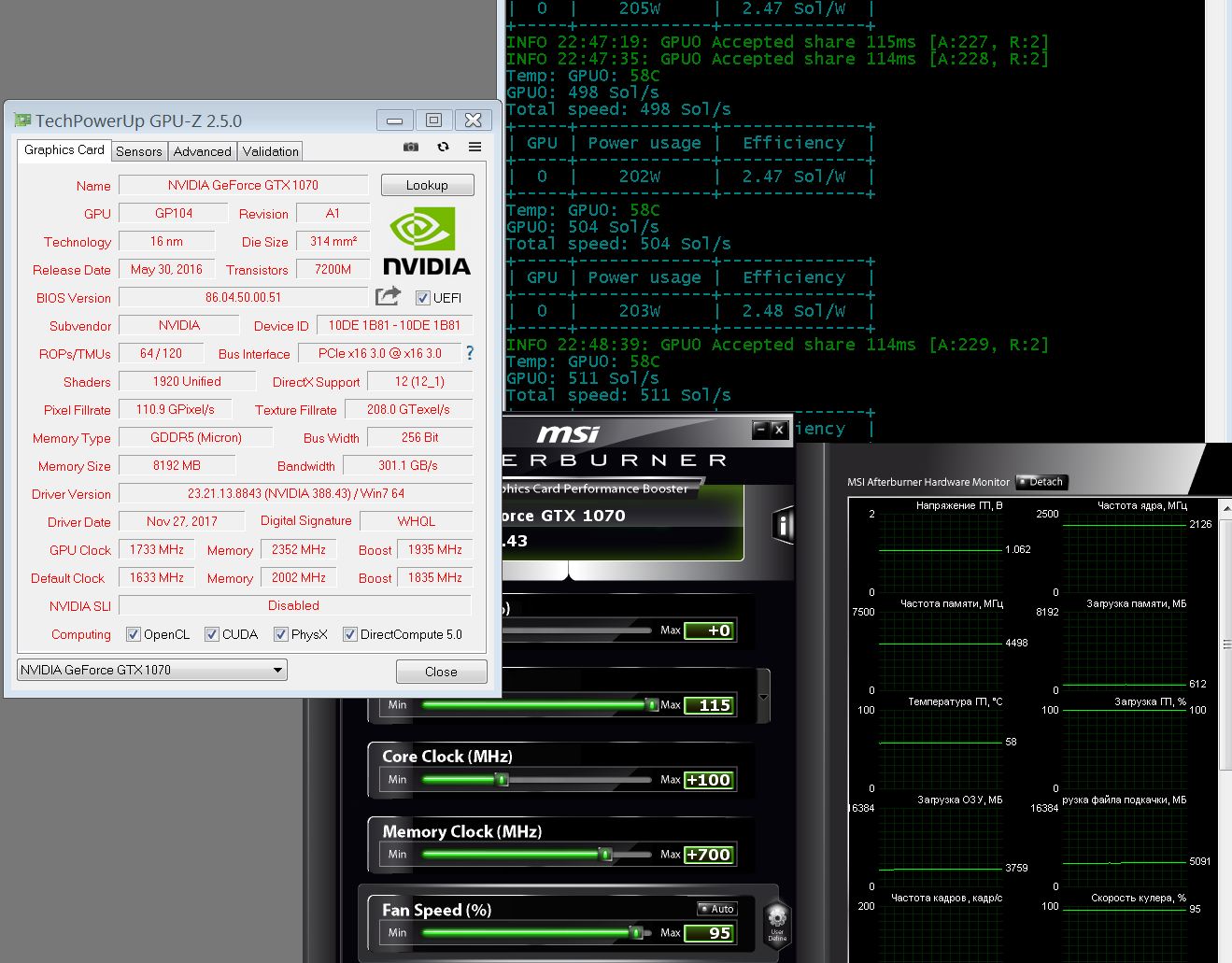Image resolution: width=1232 pixels, height=963 pixels.
Task: Open the GPU-Z hamburger menu
Action: point(474,147)
